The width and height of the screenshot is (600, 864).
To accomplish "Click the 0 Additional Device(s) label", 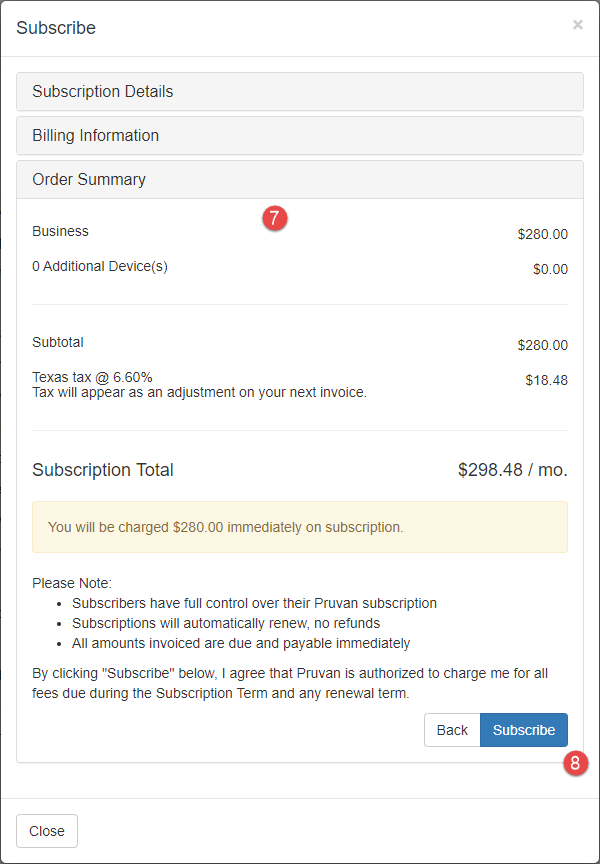I will [x=100, y=266].
